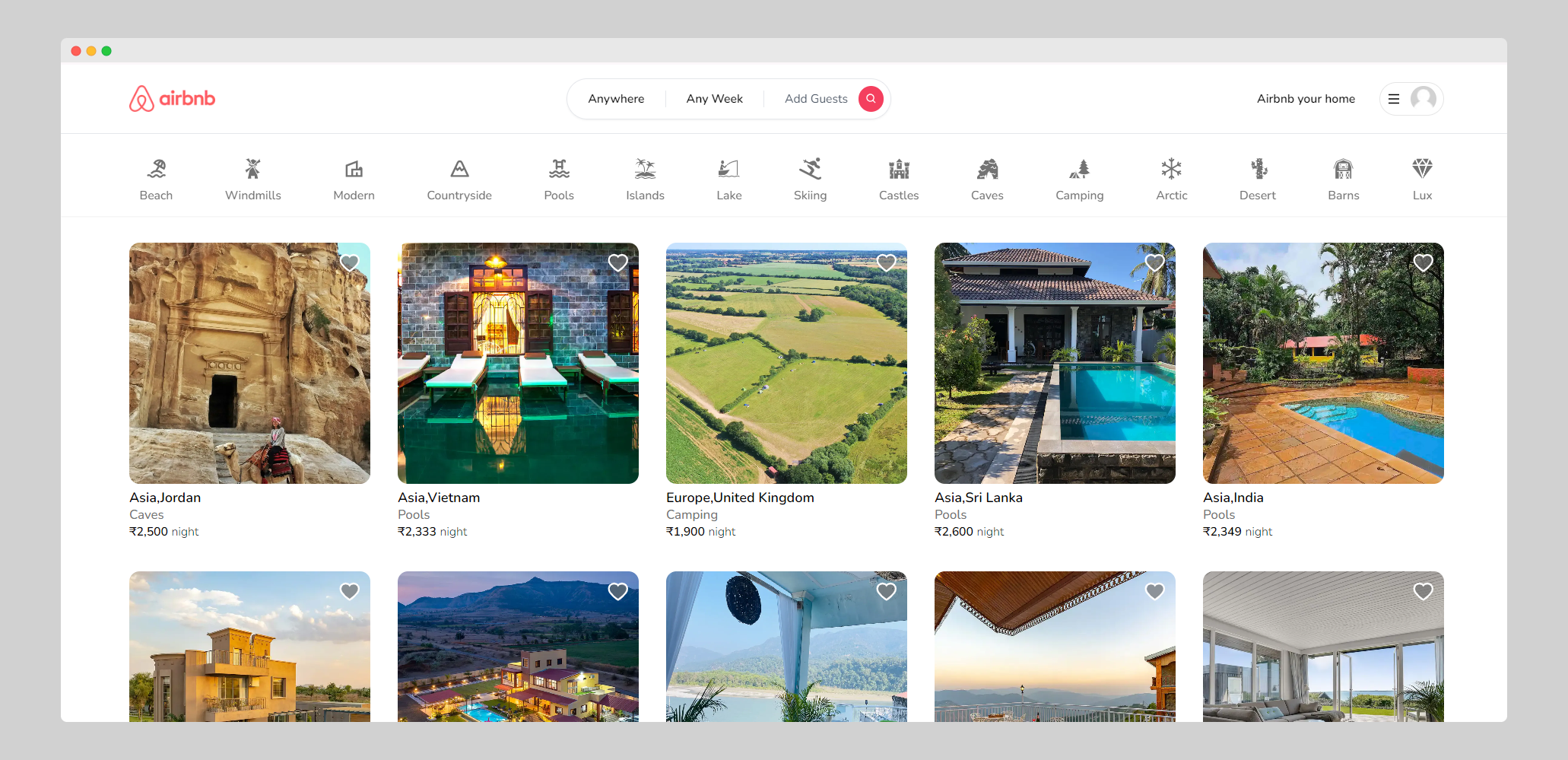The width and height of the screenshot is (1568, 760).
Task: Open the Arctic category
Action: click(1171, 177)
